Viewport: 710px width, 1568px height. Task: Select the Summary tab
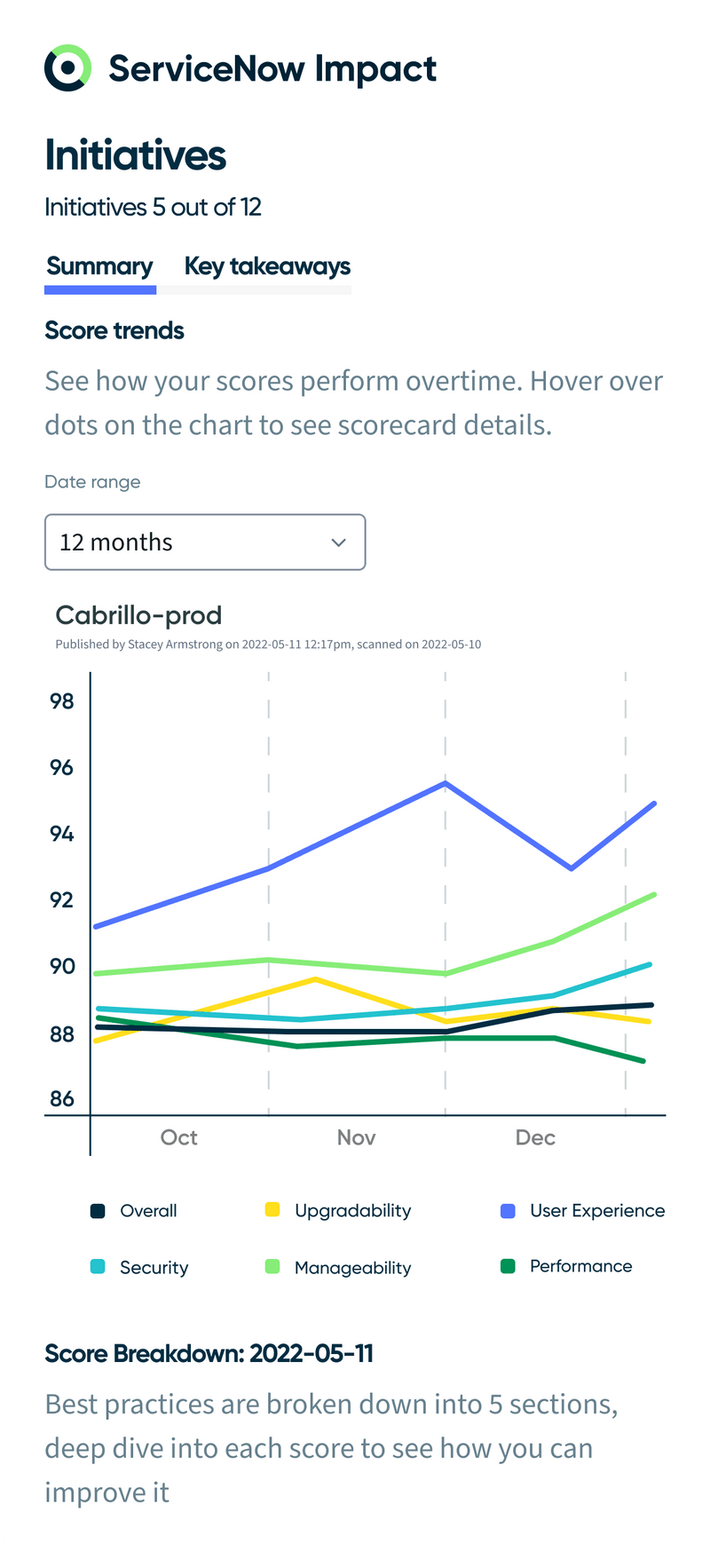(x=99, y=265)
